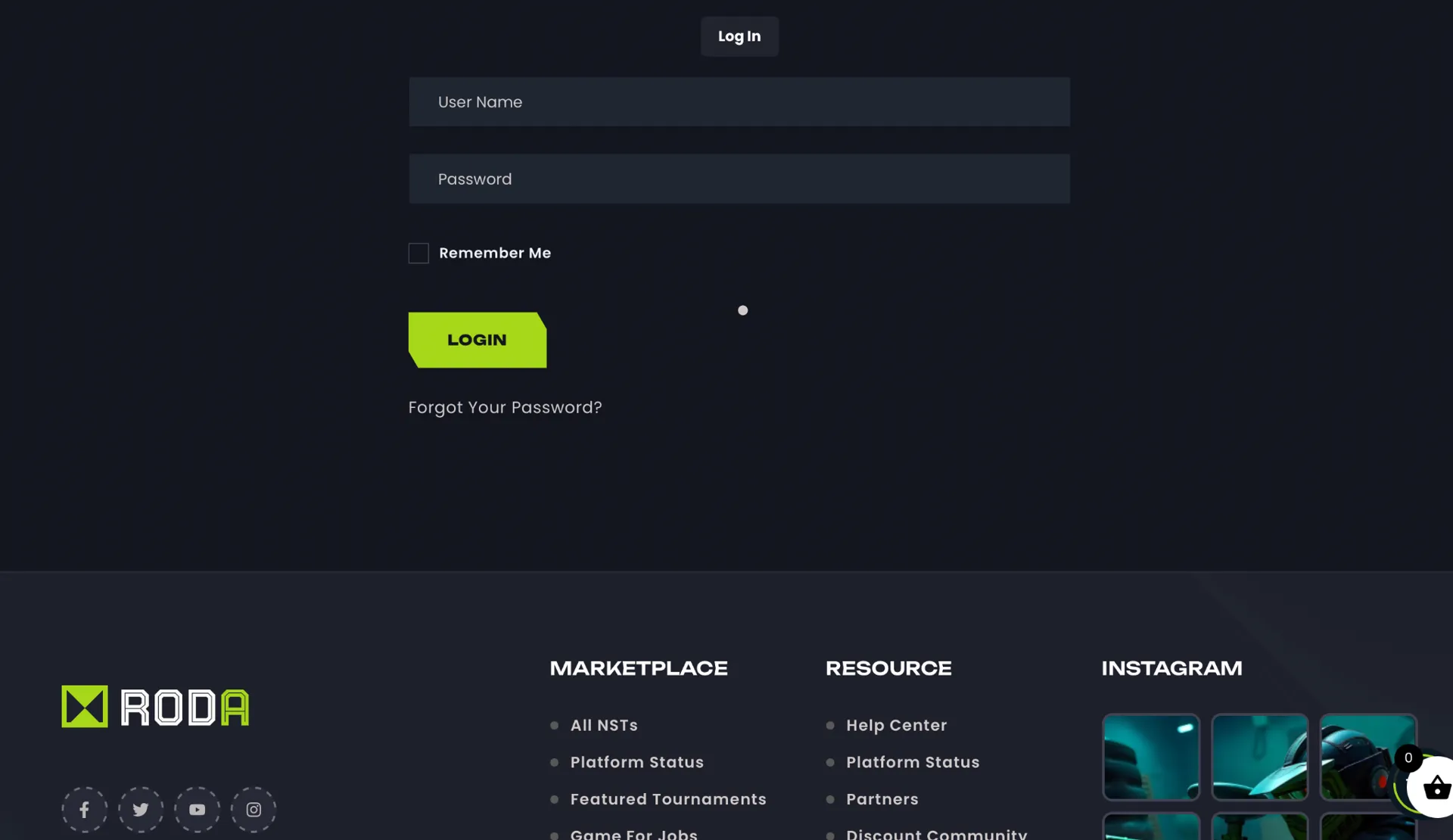
Task: Open second Instagram thumbnail image
Action: 1260,757
